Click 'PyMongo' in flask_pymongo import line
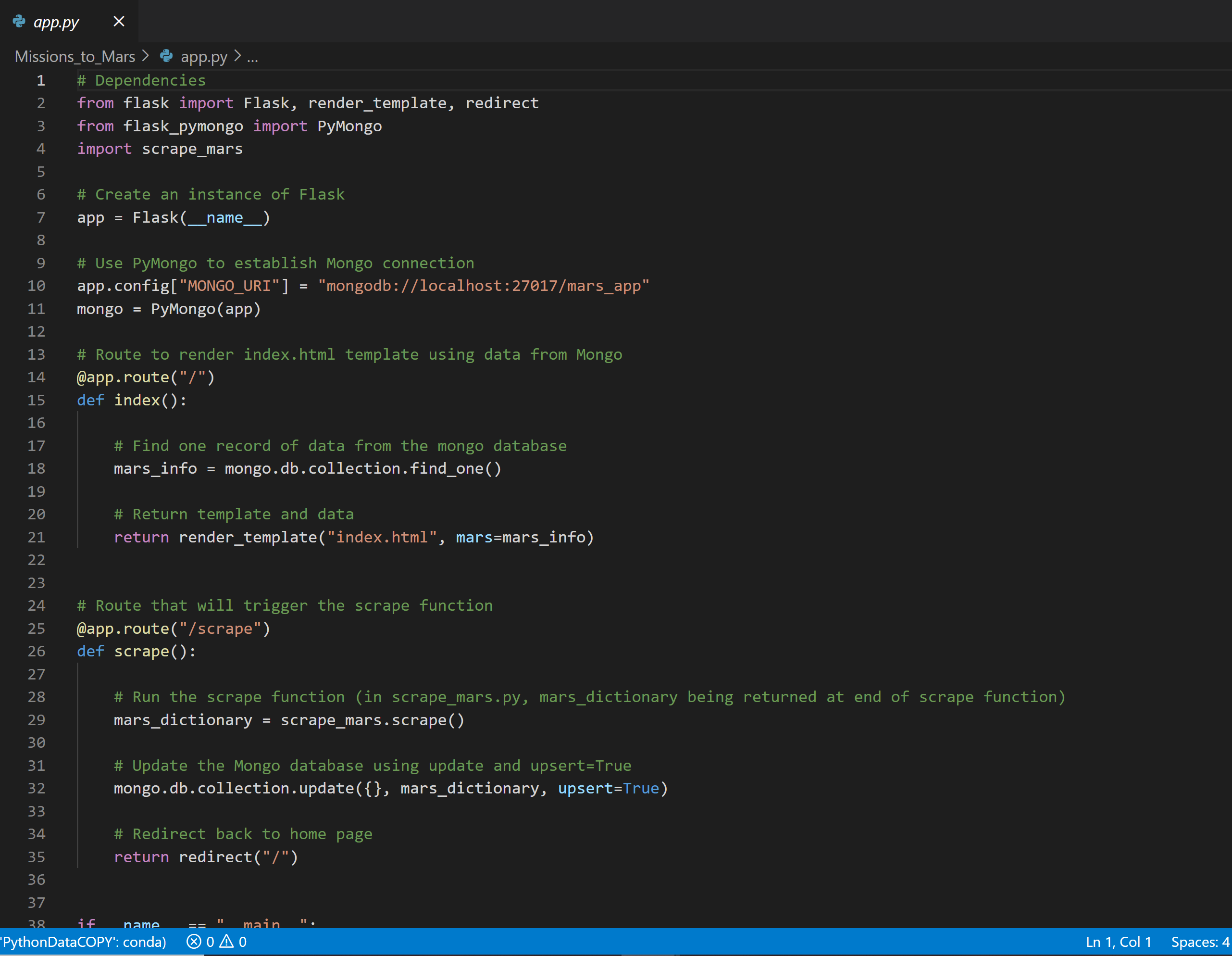 [349, 126]
